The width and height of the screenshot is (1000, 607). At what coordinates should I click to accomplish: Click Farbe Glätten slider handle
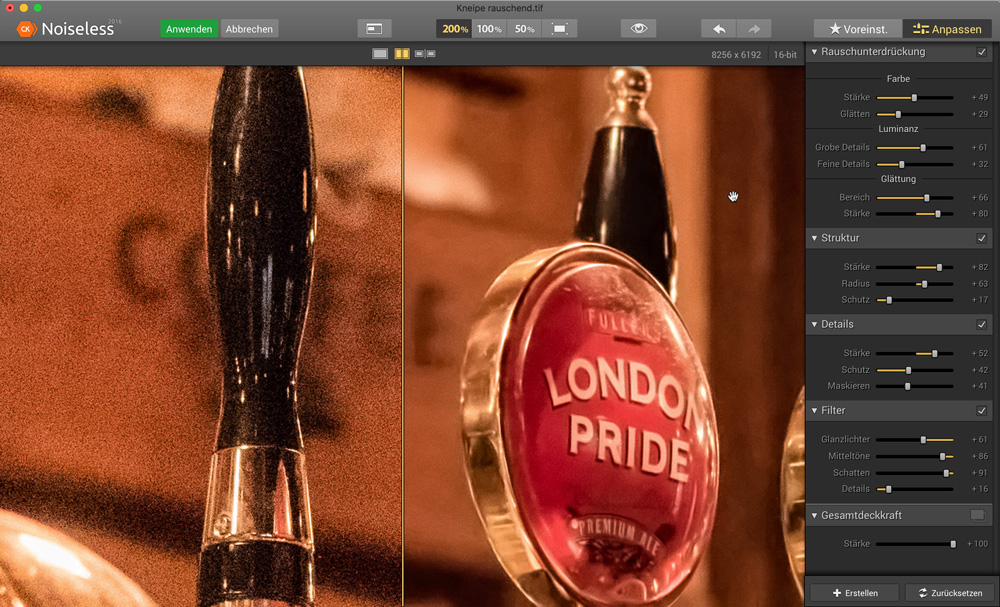click(x=899, y=114)
